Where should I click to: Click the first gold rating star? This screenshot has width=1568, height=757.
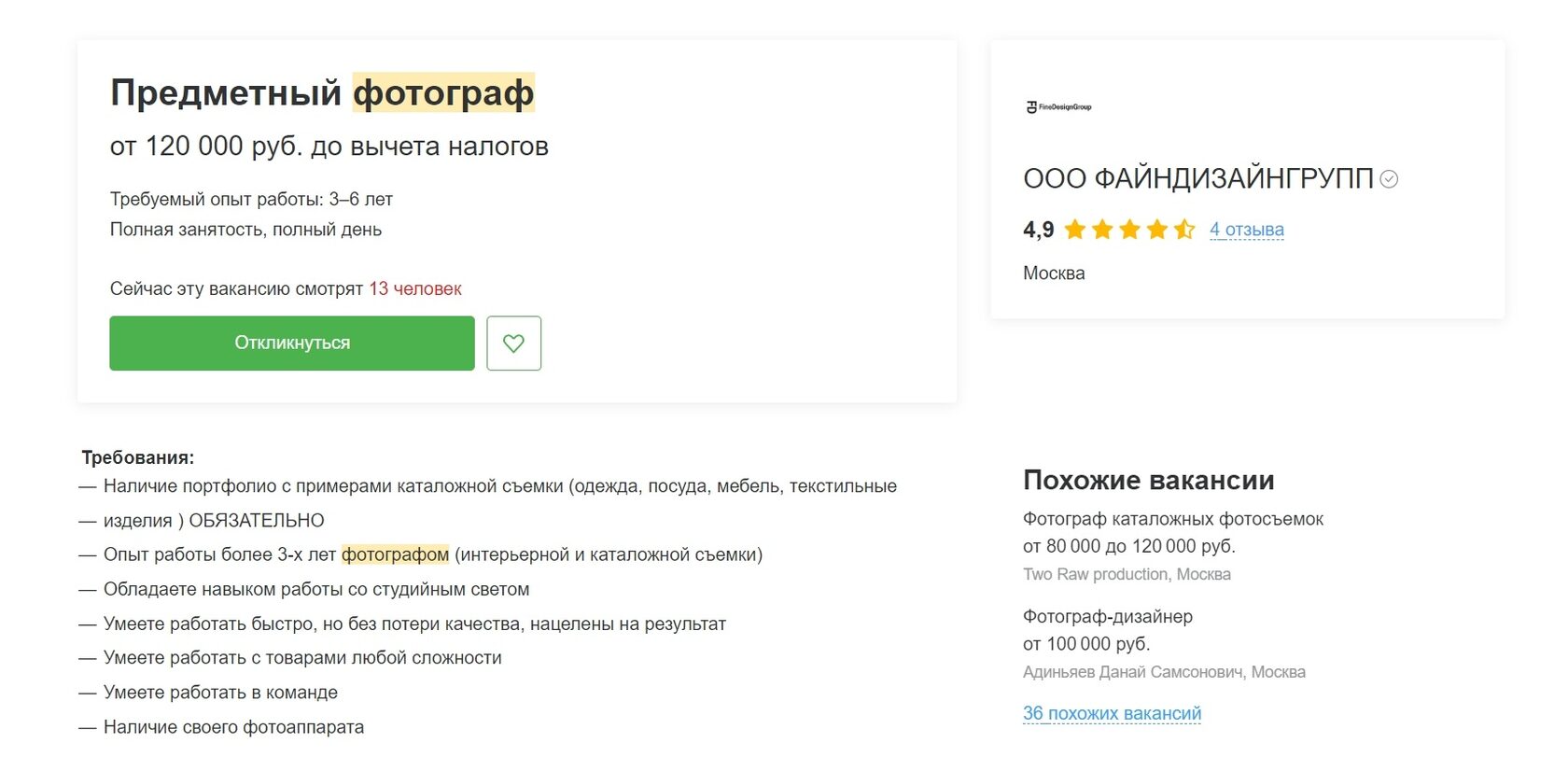[1075, 230]
